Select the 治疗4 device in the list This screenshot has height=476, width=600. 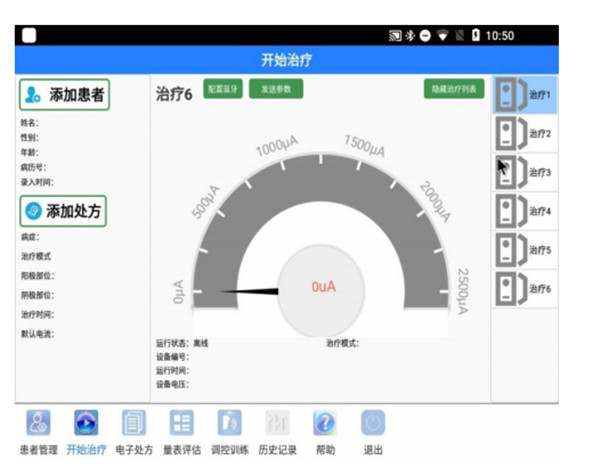point(525,211)
